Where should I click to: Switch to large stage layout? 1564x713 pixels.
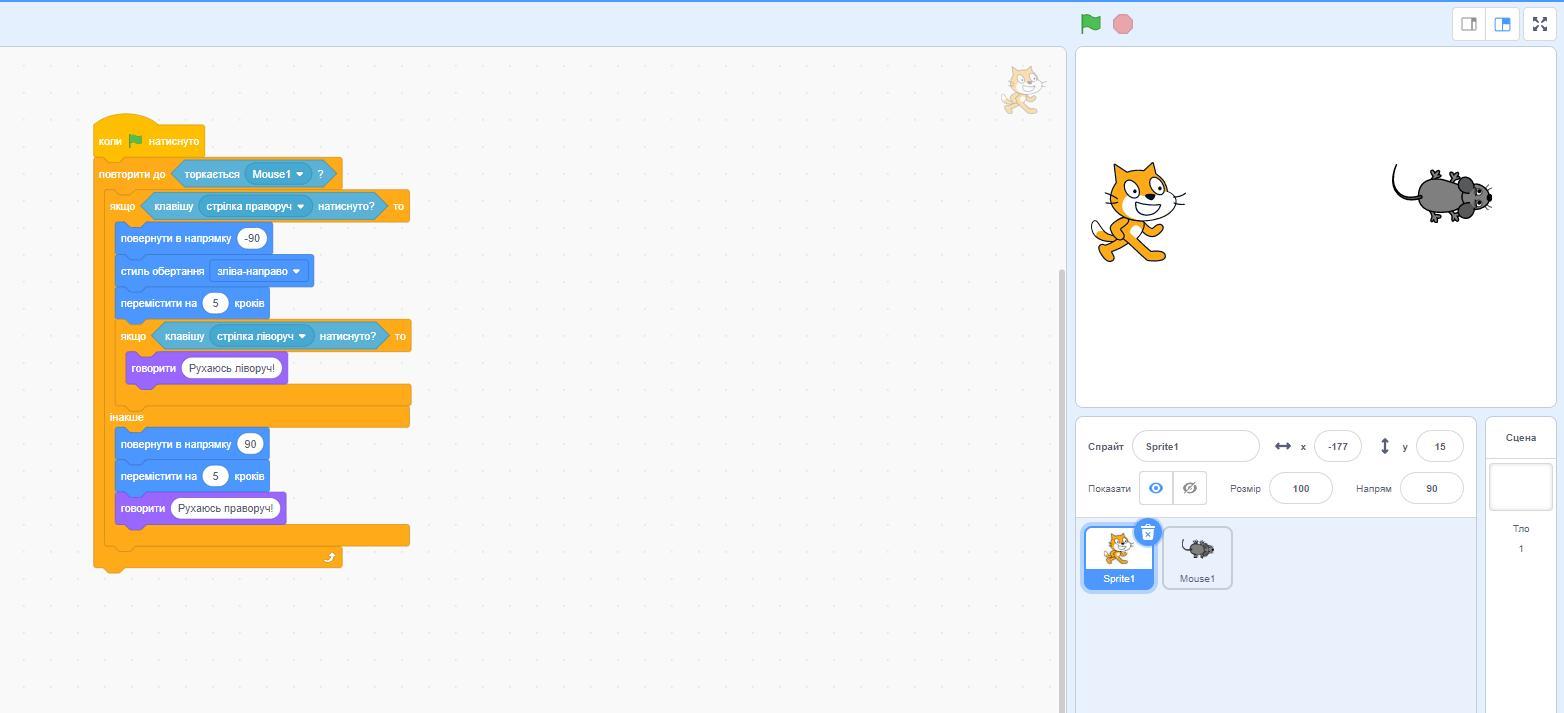click(x=1502, y=24)
